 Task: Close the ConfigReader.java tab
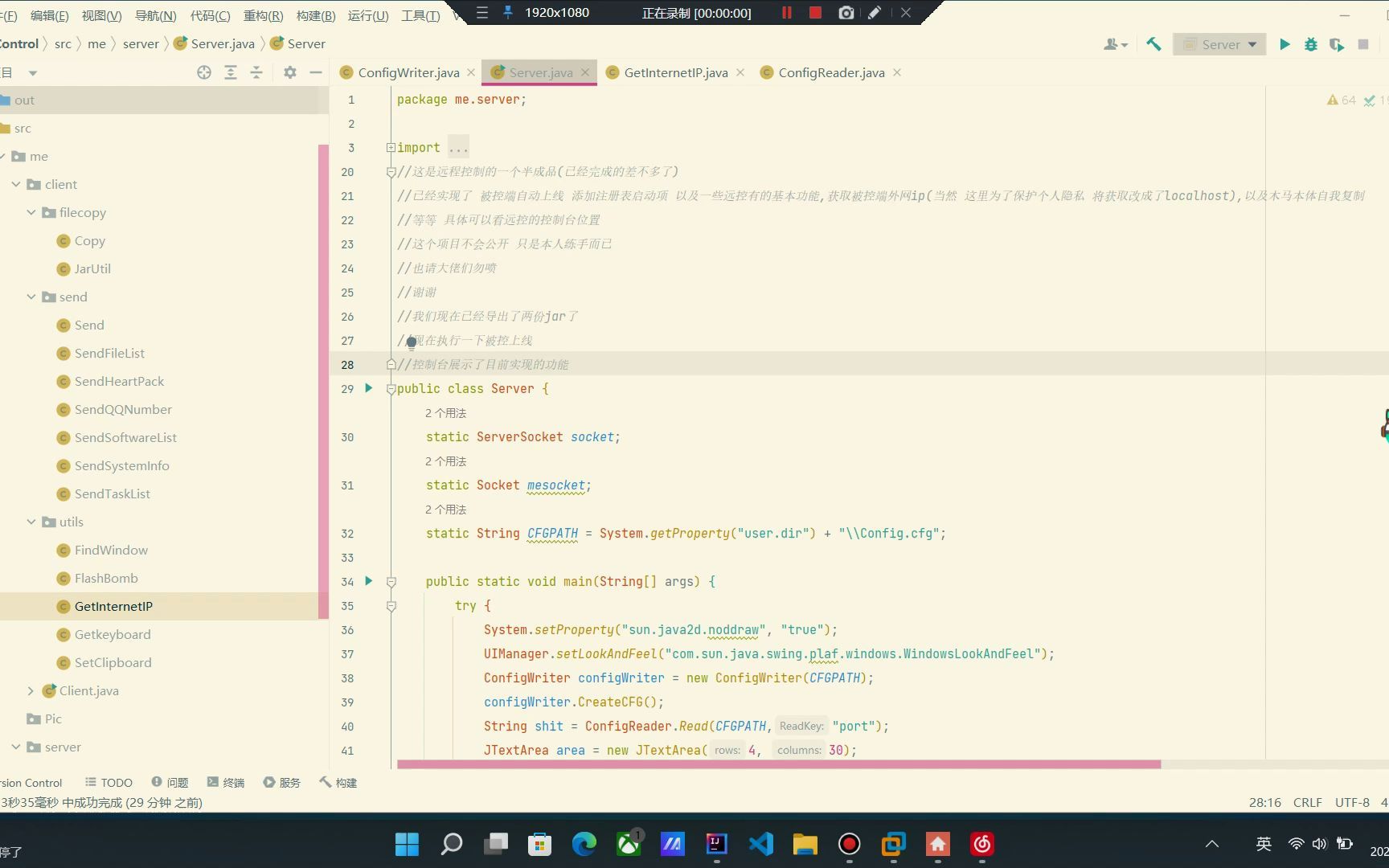pyautogui.click(x=897, y=72)
